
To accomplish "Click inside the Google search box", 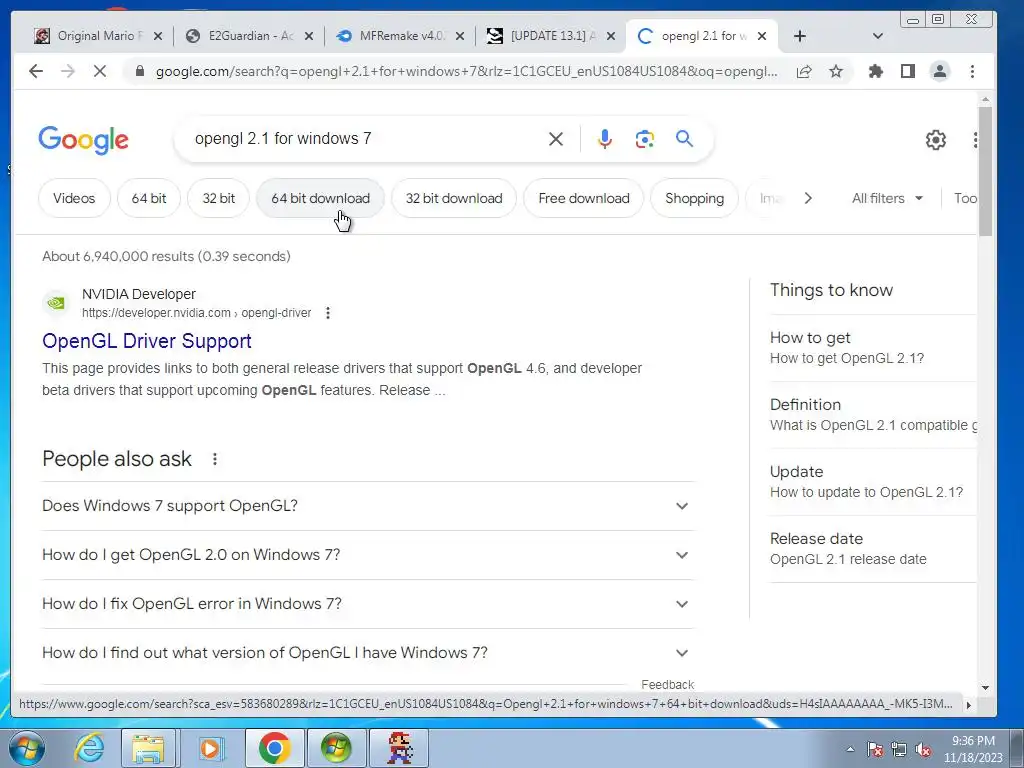I will [x=366, y=138].
